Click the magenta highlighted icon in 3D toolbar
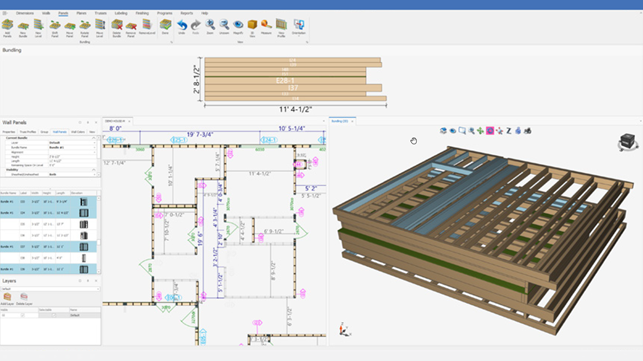This screenshot has height=361, width=643. [490, 130]
